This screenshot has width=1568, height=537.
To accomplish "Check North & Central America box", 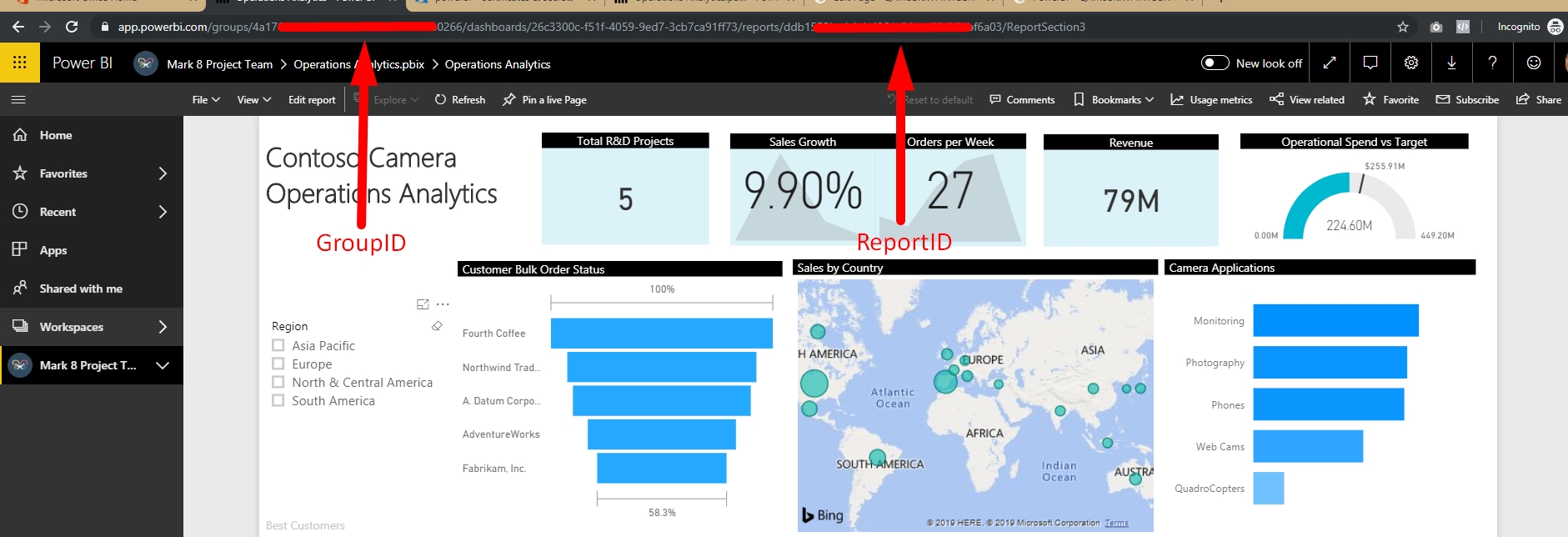I will [x=278, y=382].
